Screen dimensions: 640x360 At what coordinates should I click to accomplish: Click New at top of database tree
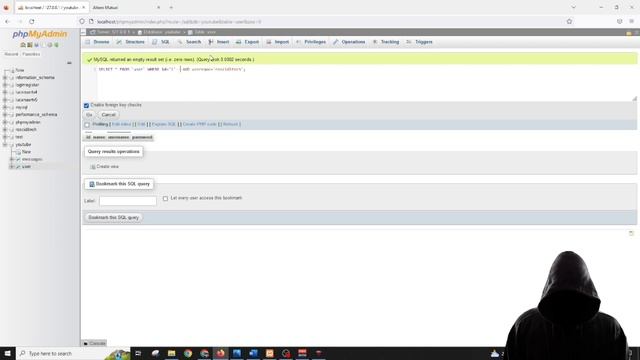[20, 70]
